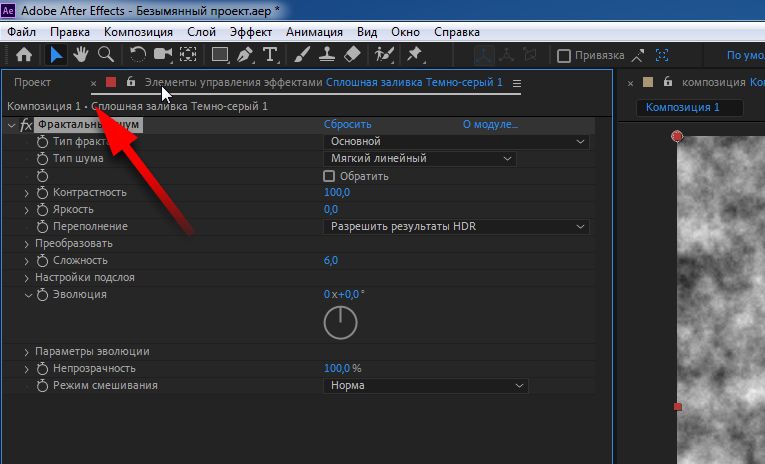
Task: Collapse the Fractal Noise effect group
Action: tap(11, 125)
